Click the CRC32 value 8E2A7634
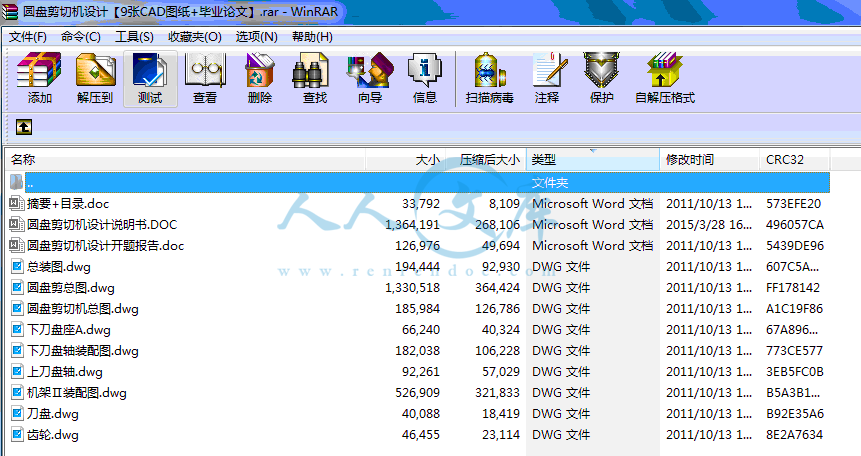 point(794,435)
